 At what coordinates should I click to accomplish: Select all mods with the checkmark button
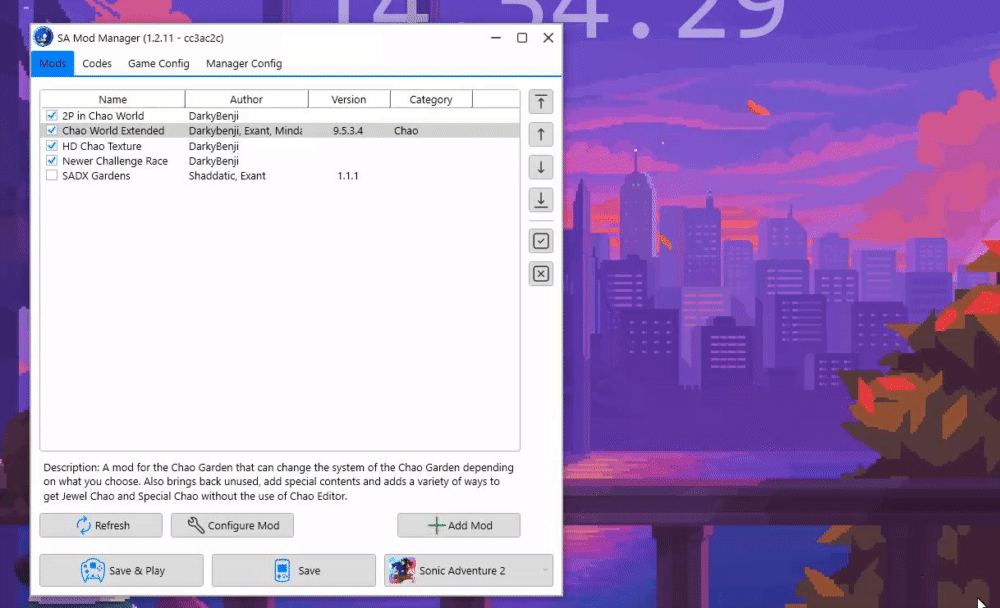click(x=541, y=241)
